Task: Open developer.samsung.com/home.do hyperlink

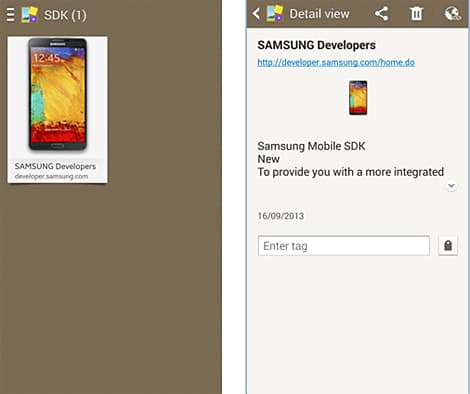Action: (x=336, y=62)
